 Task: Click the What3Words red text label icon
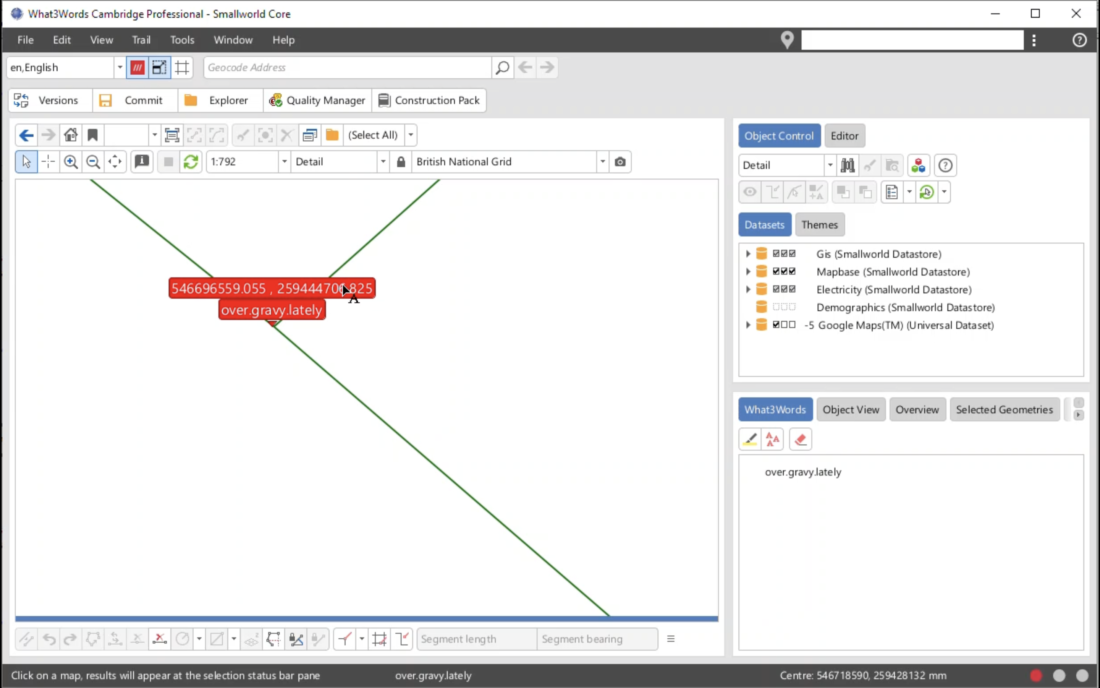pos(773,440)
